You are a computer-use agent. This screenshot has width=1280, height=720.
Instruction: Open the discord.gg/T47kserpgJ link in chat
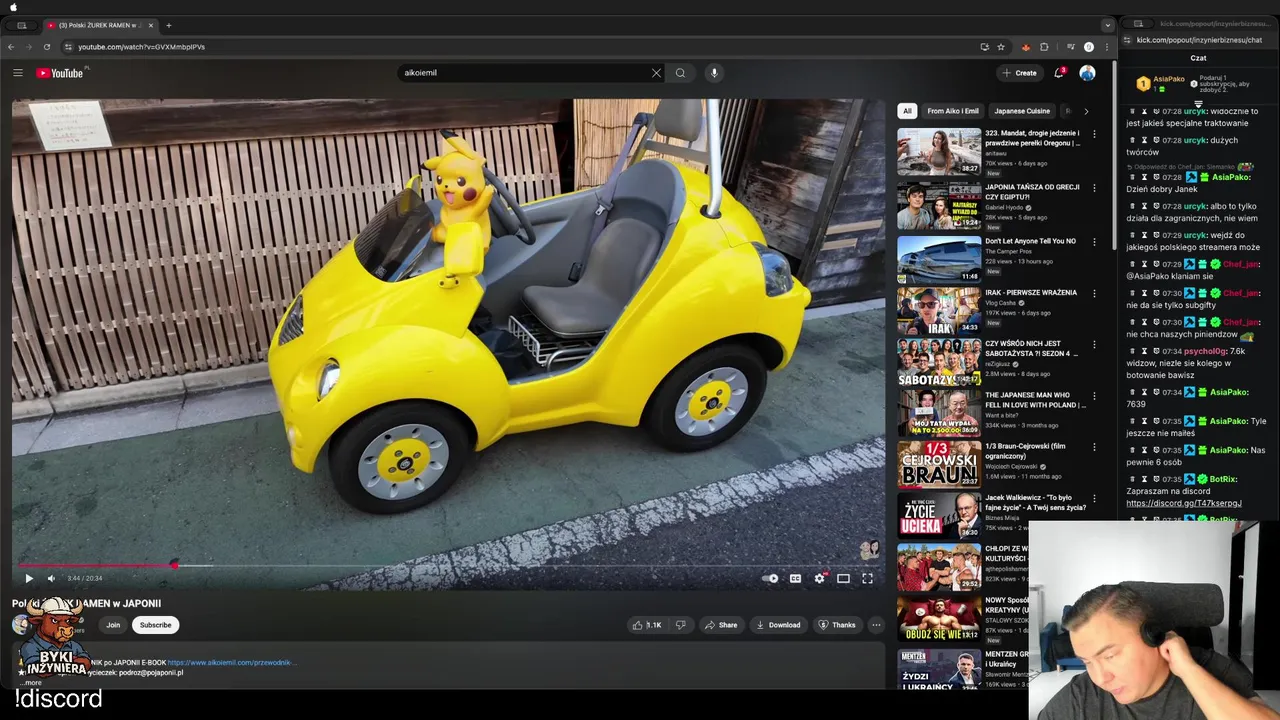coord(1184,503)
